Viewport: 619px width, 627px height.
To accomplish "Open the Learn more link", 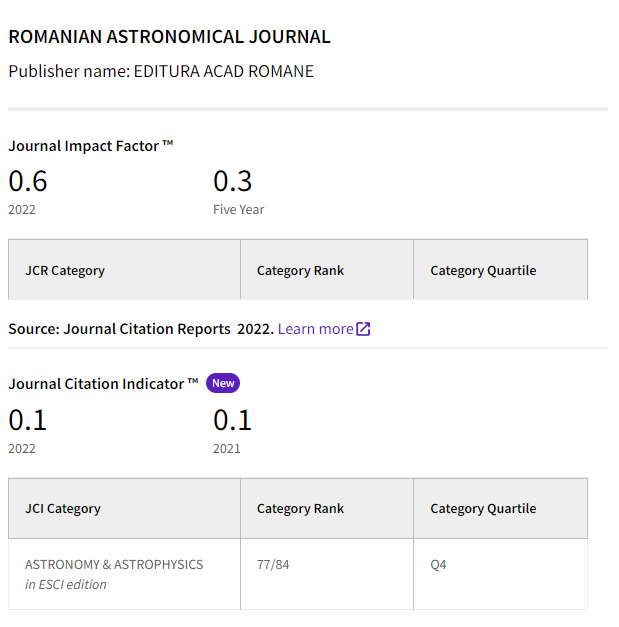I will coord(315,329).
